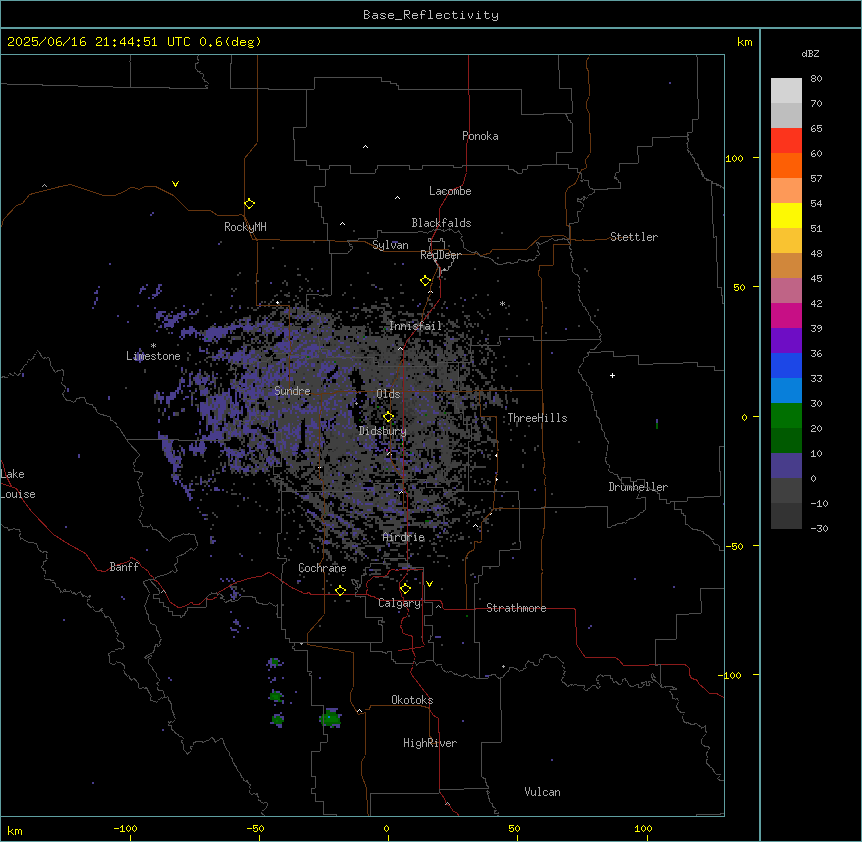Click the Lake Louise map label

(x=18, y=484)
